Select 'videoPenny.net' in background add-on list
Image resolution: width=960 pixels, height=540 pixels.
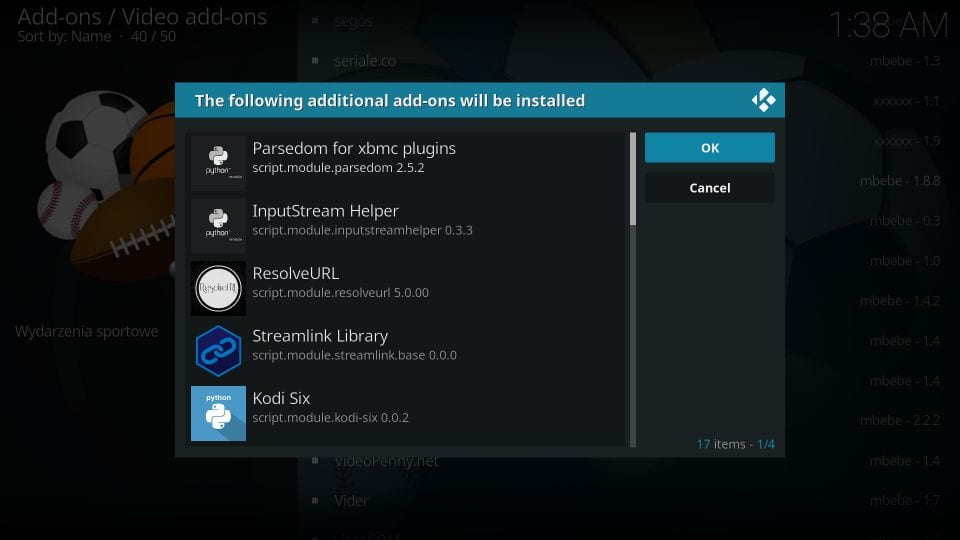(386, 461)
